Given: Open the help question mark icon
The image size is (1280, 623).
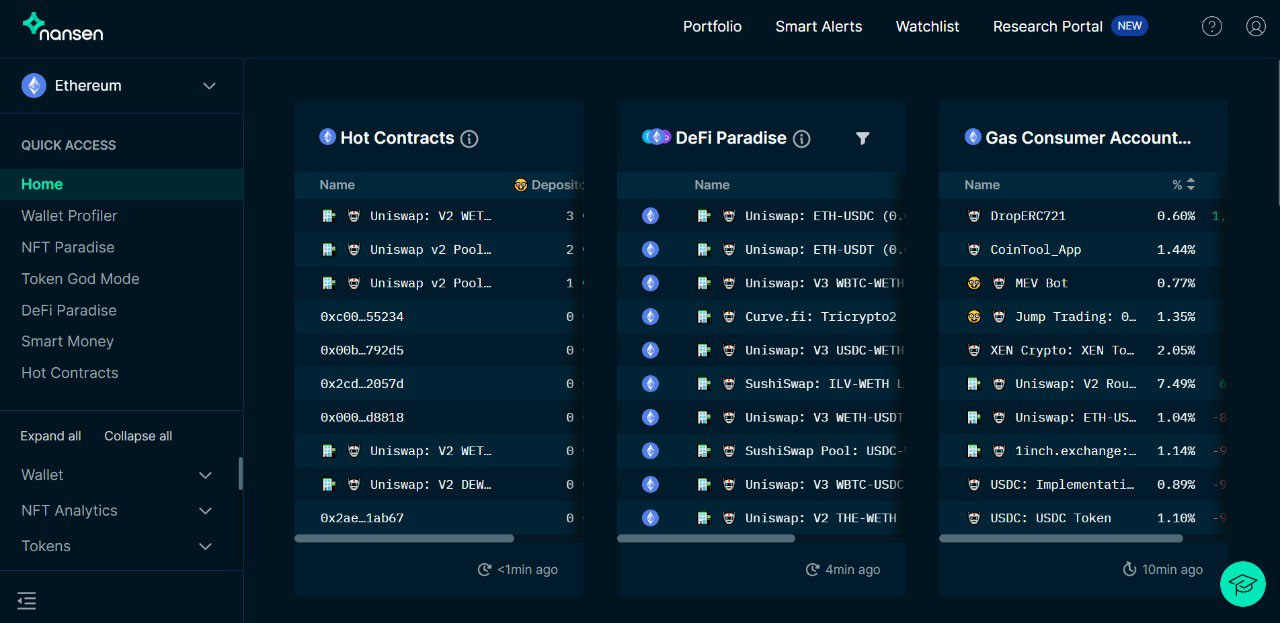Looking at the screenshot, I should [x=1212, y=27].
